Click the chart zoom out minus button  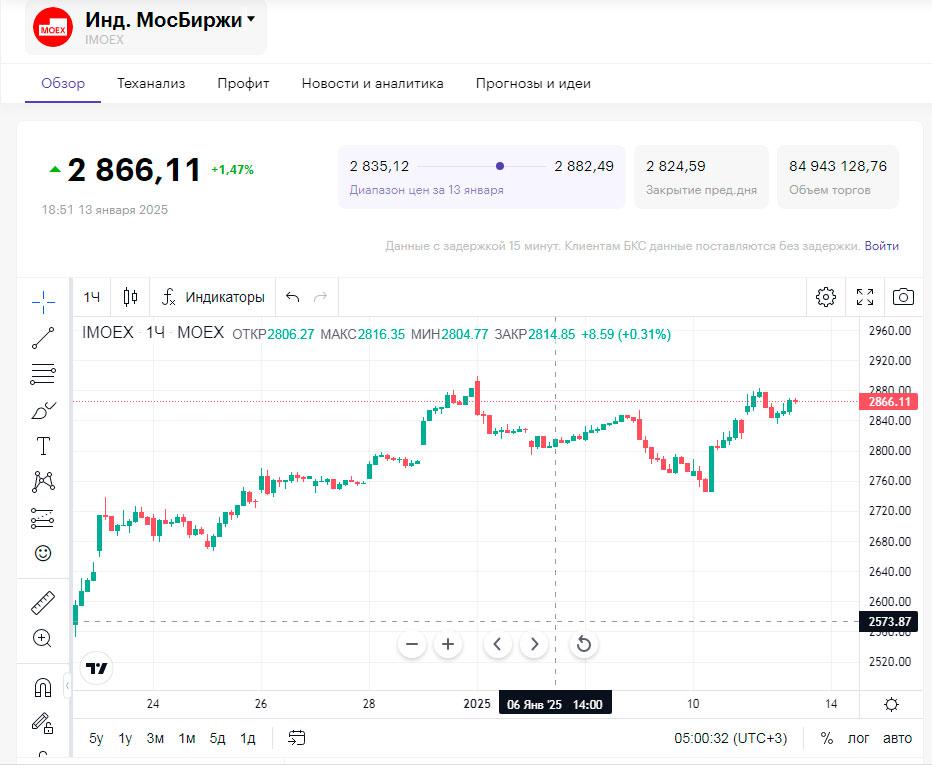(x=412, y=644)
